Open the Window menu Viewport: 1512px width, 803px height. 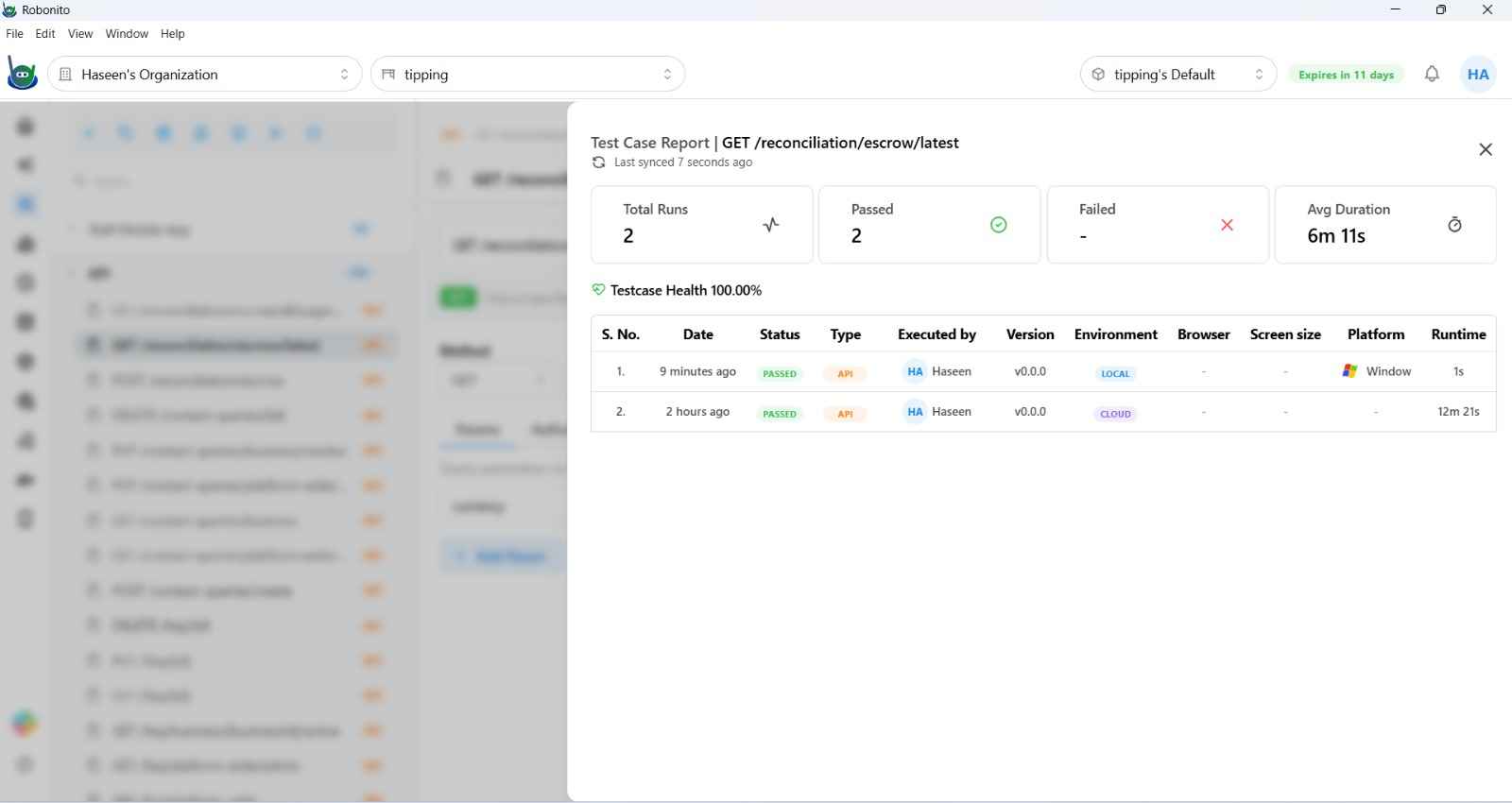127,33
